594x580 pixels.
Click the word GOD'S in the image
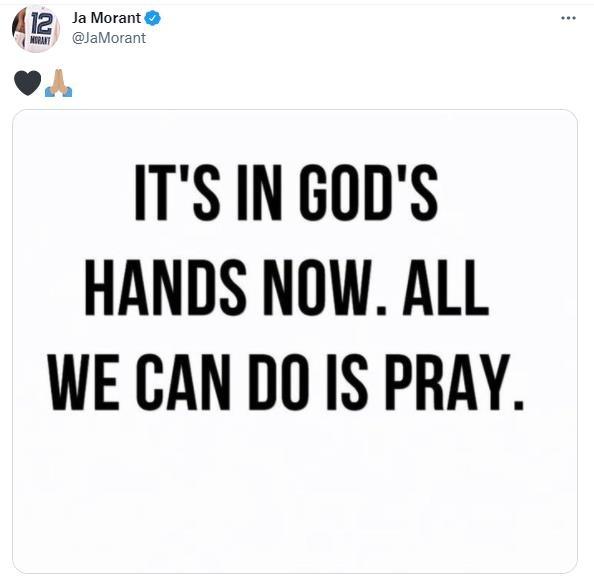[369, 193]
